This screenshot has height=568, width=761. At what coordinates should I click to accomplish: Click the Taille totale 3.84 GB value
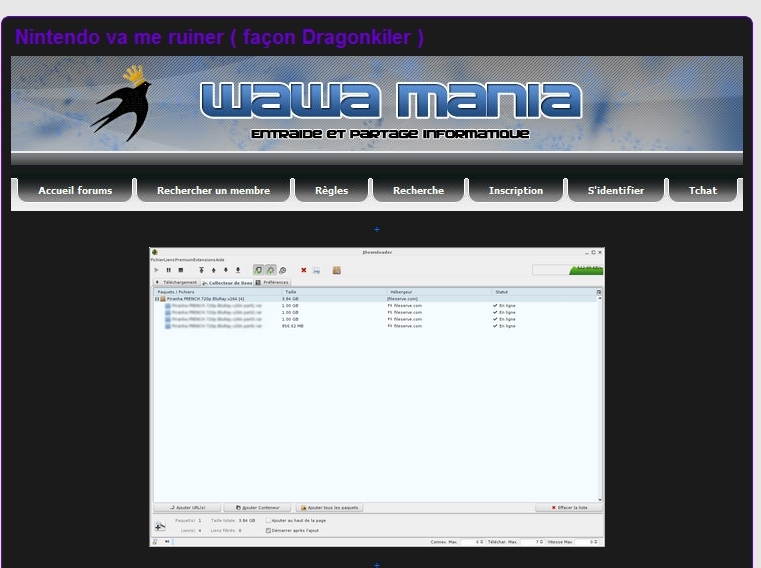pos(247,520)
